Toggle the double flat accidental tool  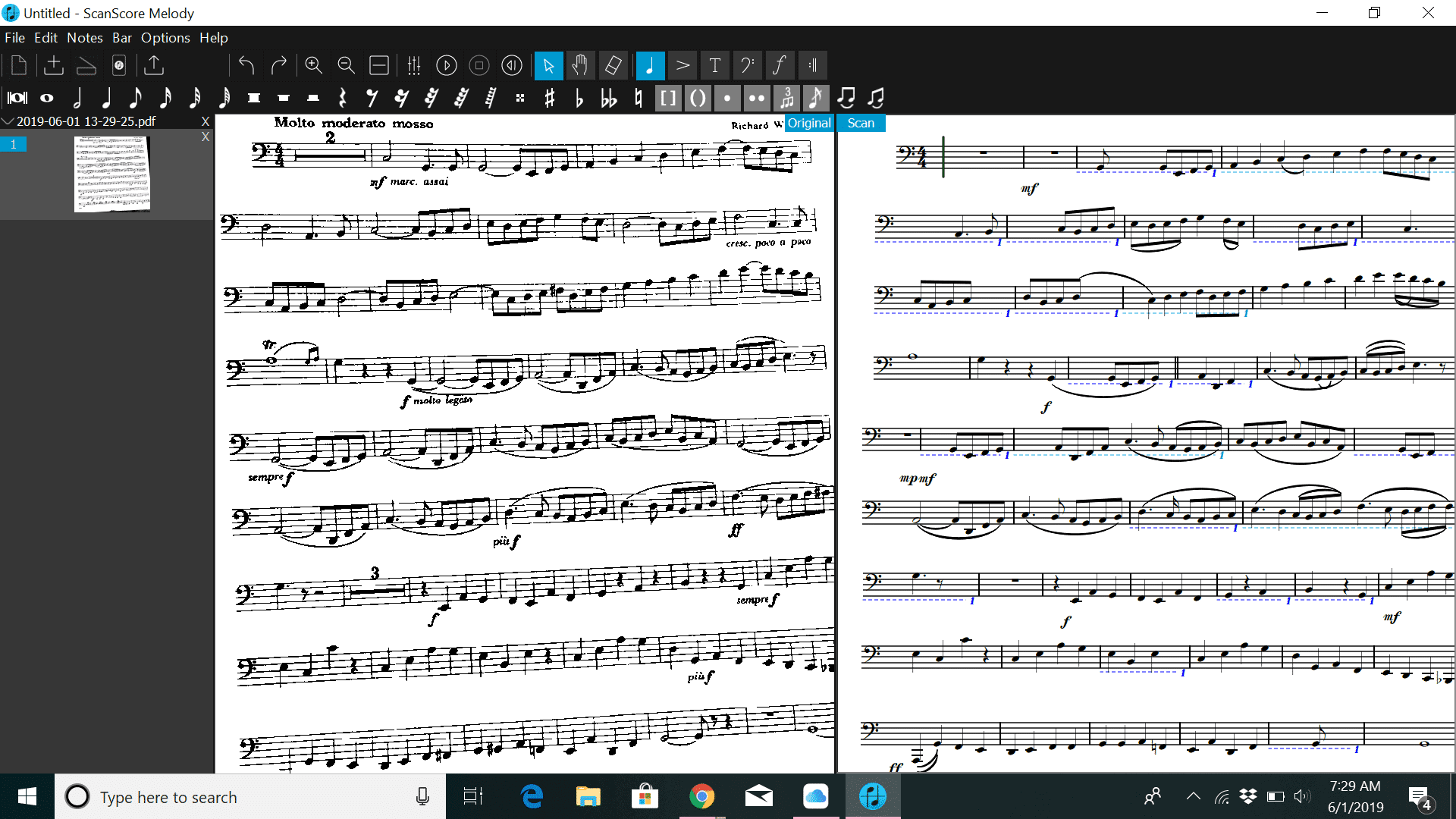coord(608,97)
